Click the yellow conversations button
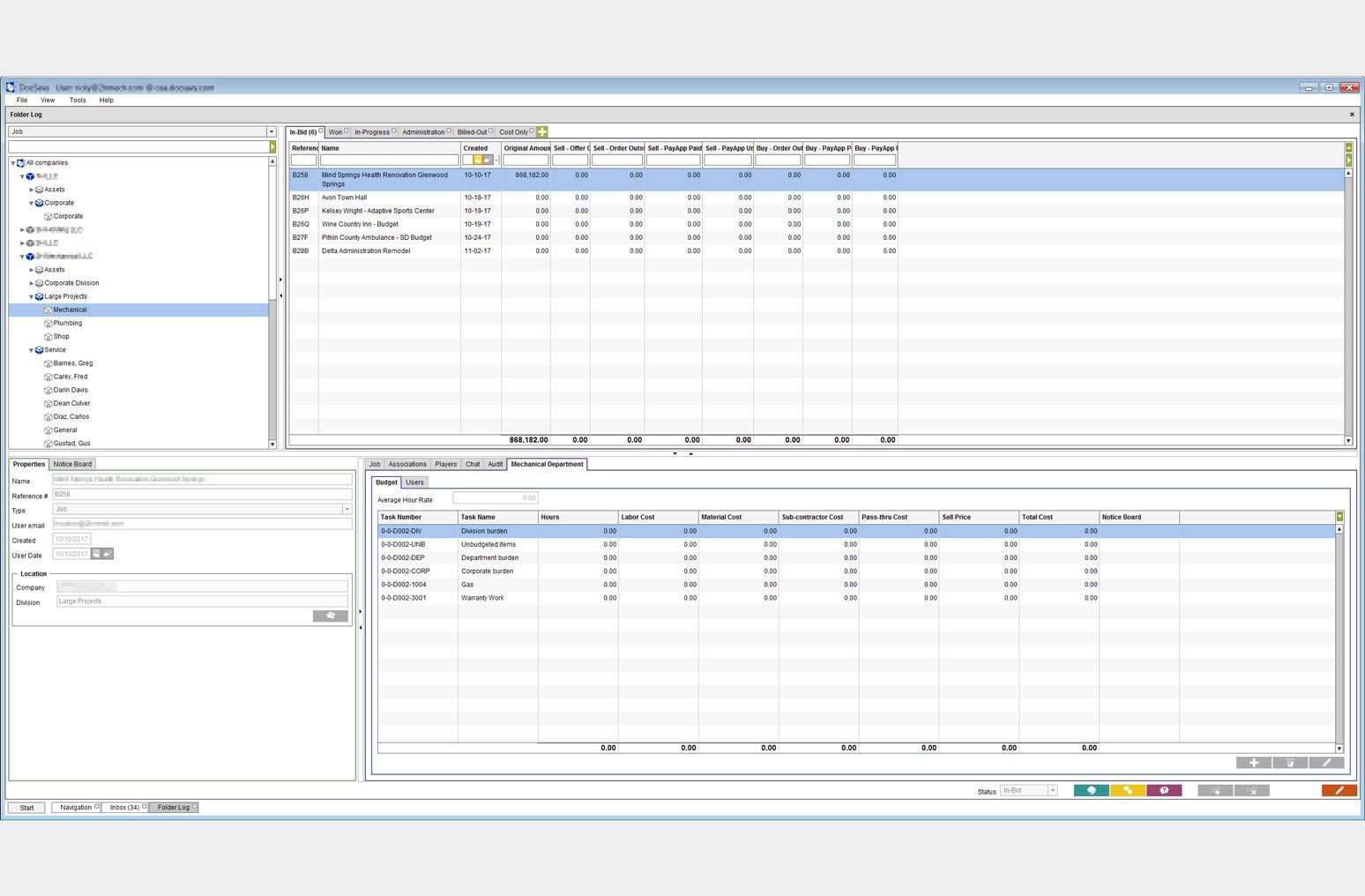The height and width of the screenshot is (896, 1365). tap(1128, 790)
